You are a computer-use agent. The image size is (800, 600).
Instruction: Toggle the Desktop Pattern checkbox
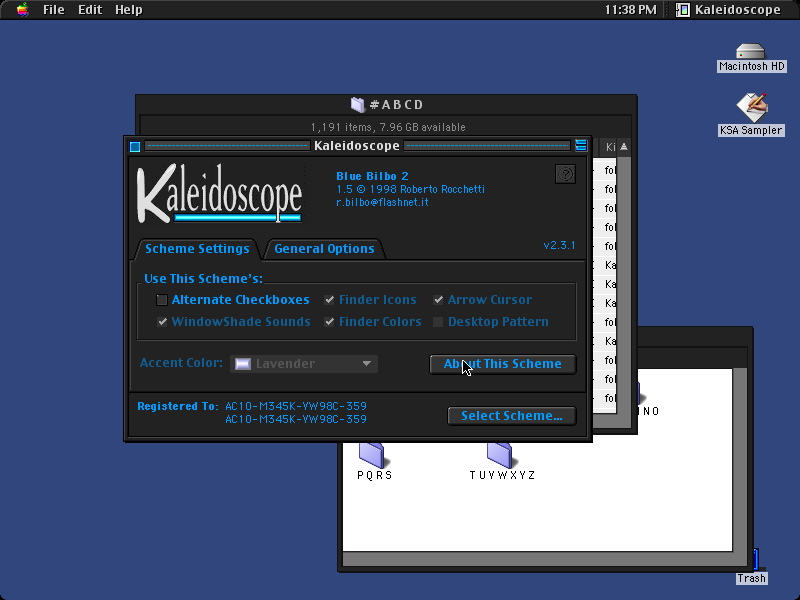click(438, 322)
